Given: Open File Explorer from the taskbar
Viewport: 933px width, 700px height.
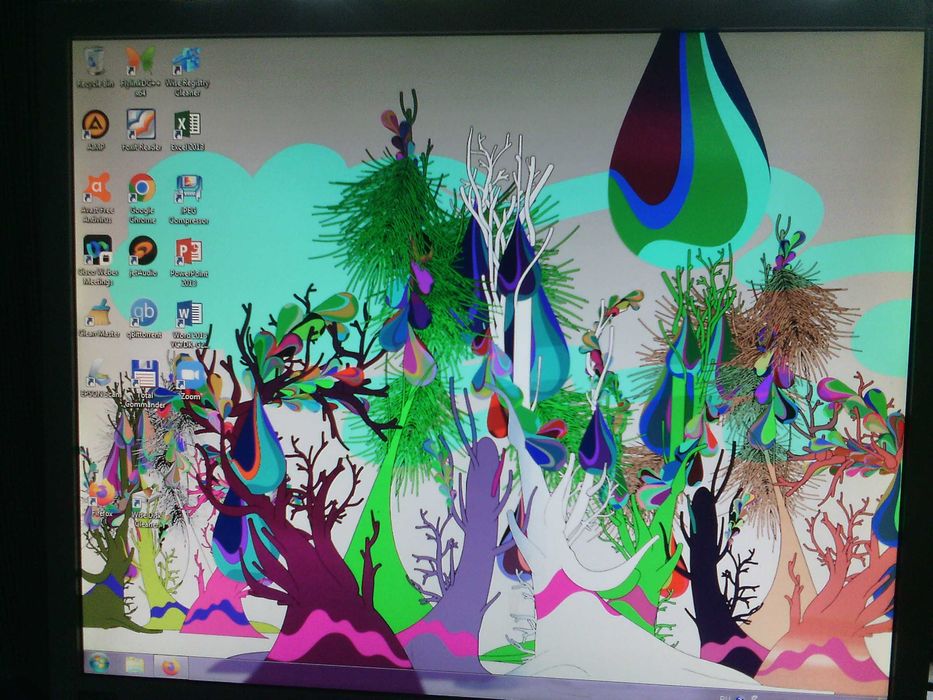Looking at the screenshot, I should pyautogui.click(x=135, y=665).
